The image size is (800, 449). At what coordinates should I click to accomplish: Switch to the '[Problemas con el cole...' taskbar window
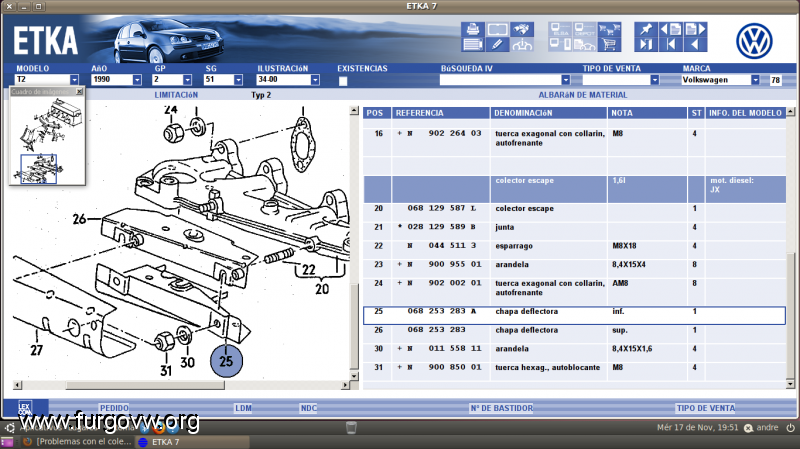coord(78,442)
